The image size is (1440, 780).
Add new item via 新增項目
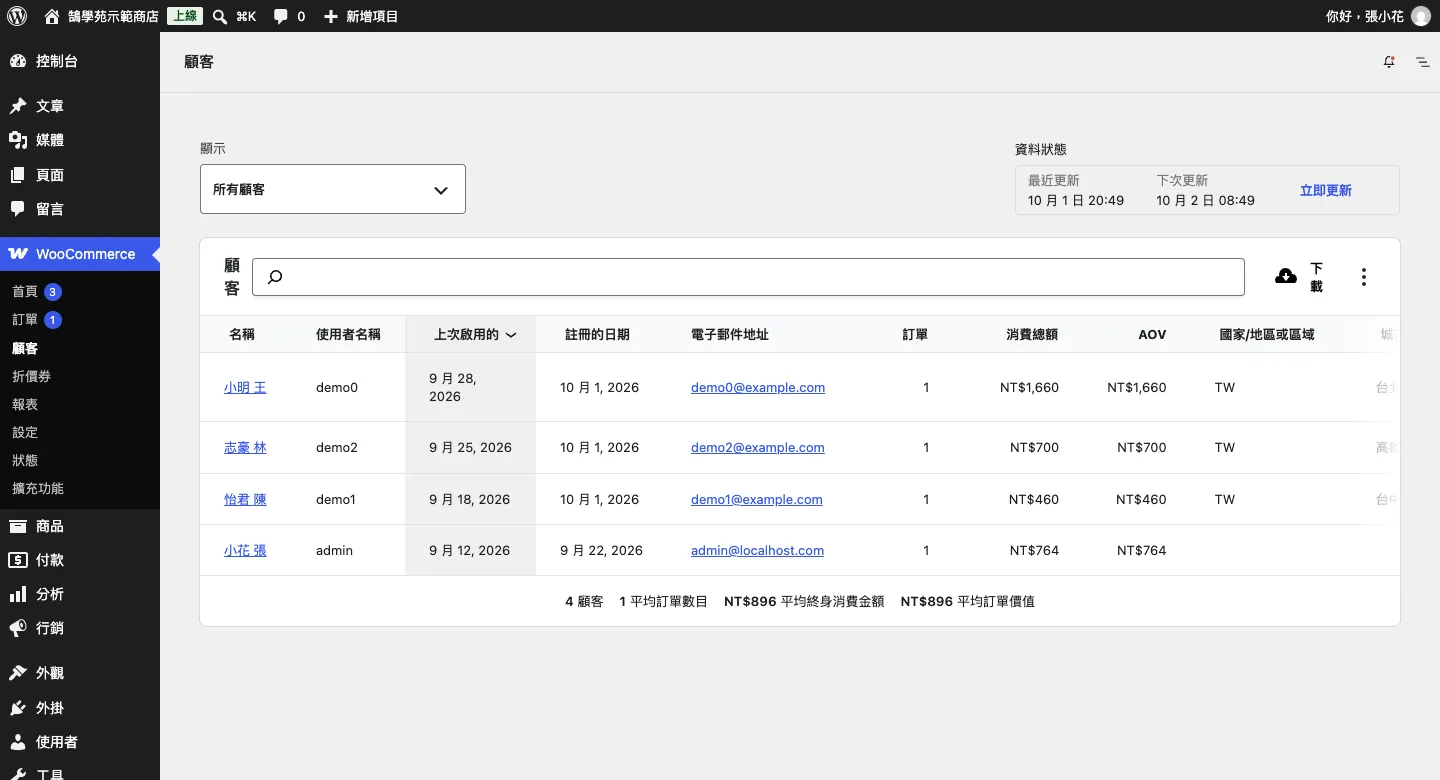tap(361, 16)
